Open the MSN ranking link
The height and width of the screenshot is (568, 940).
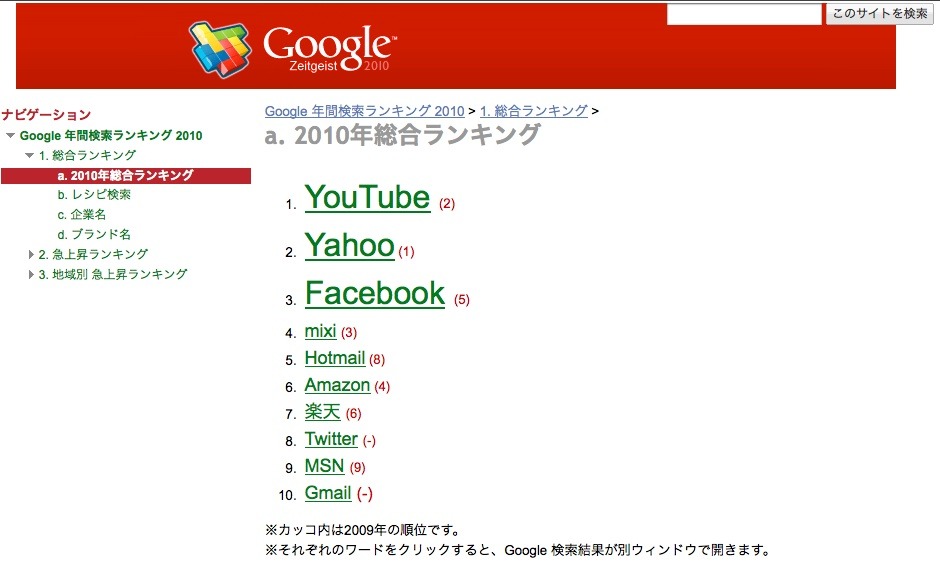(x=324, y=466)
